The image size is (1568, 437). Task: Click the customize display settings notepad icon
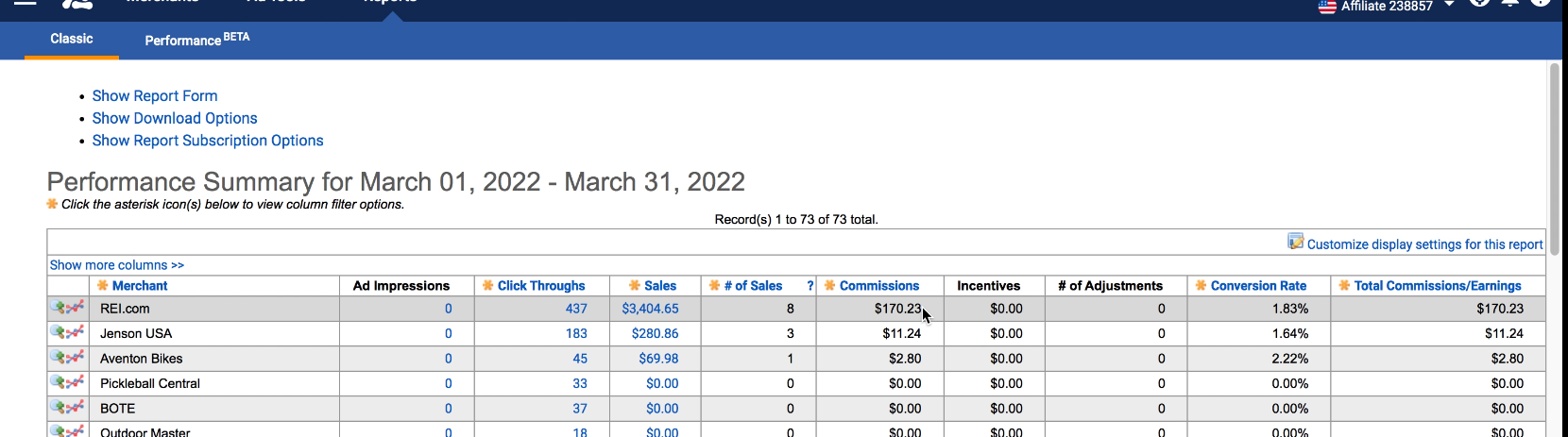pyautogui.click(x=1295, y=242)
